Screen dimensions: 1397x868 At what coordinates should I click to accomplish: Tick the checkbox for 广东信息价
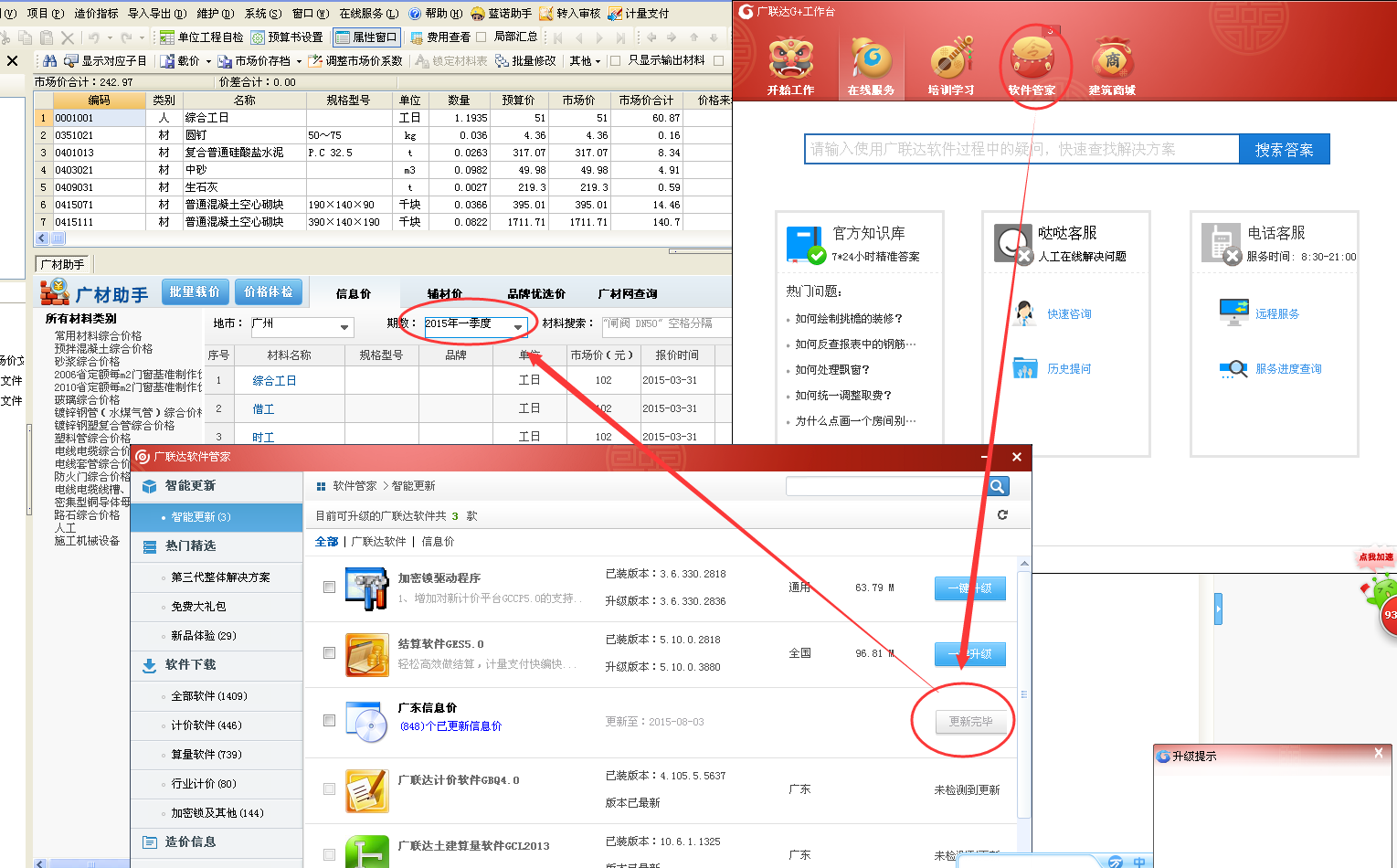point(329,720)
